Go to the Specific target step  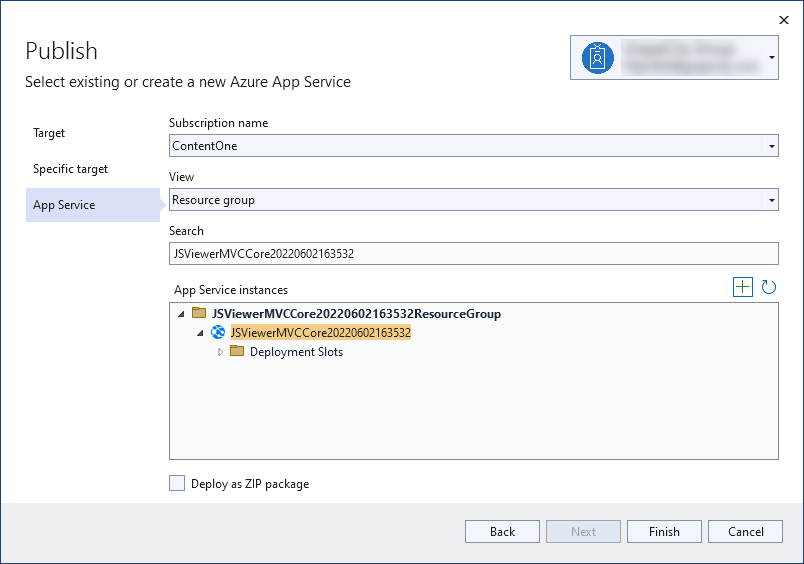pyautogui.click(x=70, y=169)
